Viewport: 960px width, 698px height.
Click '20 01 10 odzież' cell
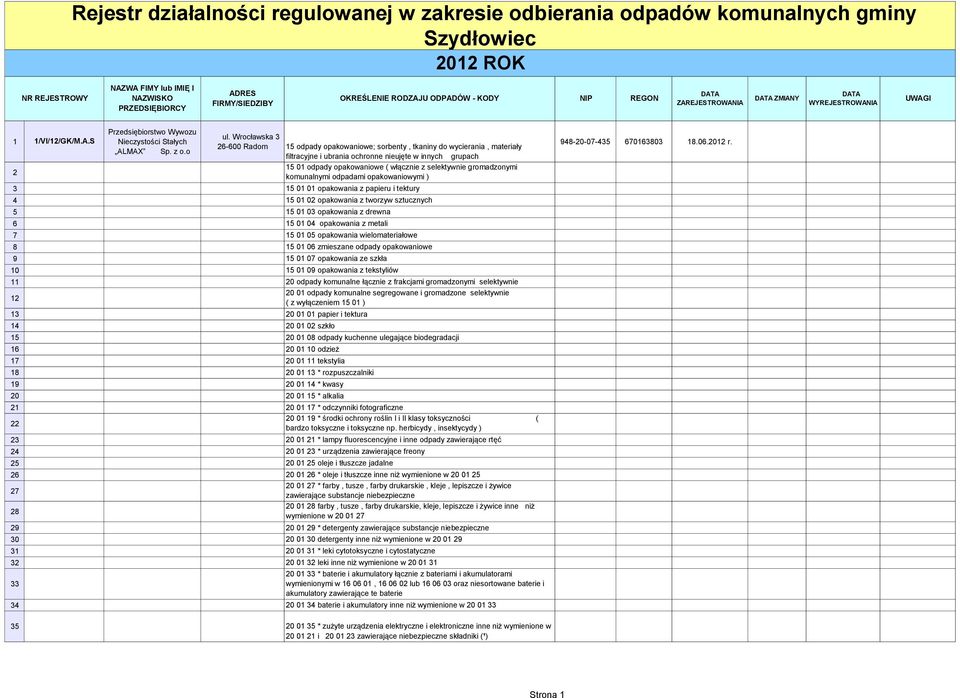(x=419, y=349)
